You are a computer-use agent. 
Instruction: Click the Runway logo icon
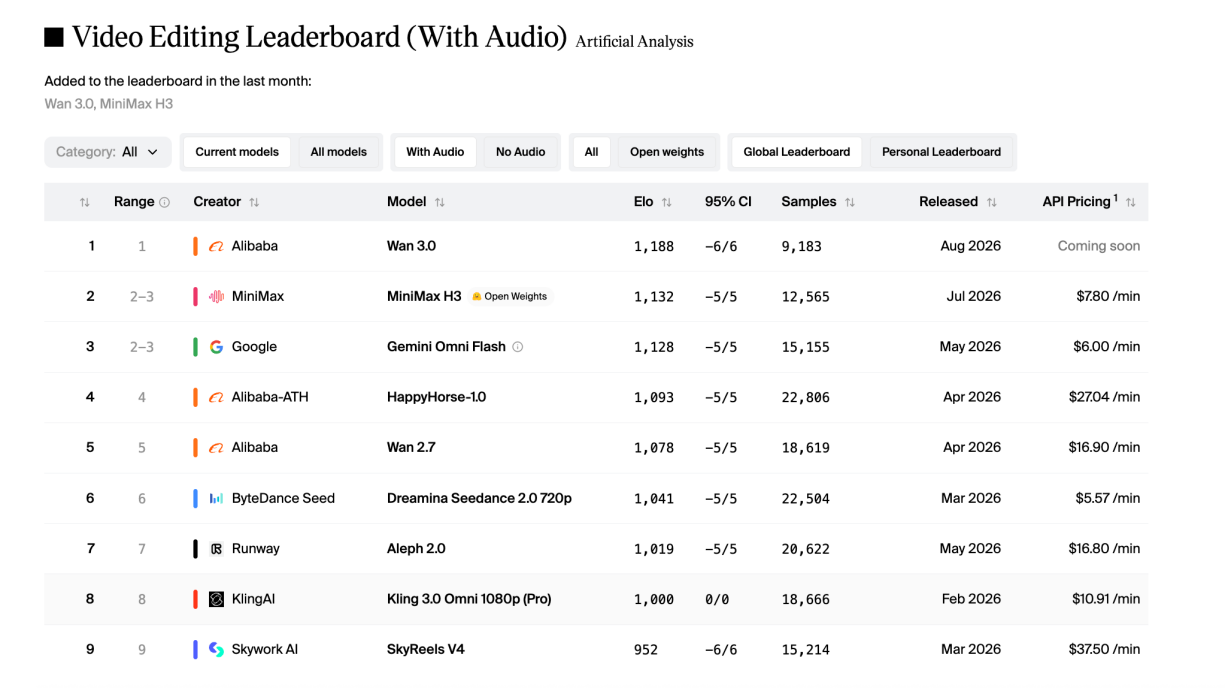216,549
